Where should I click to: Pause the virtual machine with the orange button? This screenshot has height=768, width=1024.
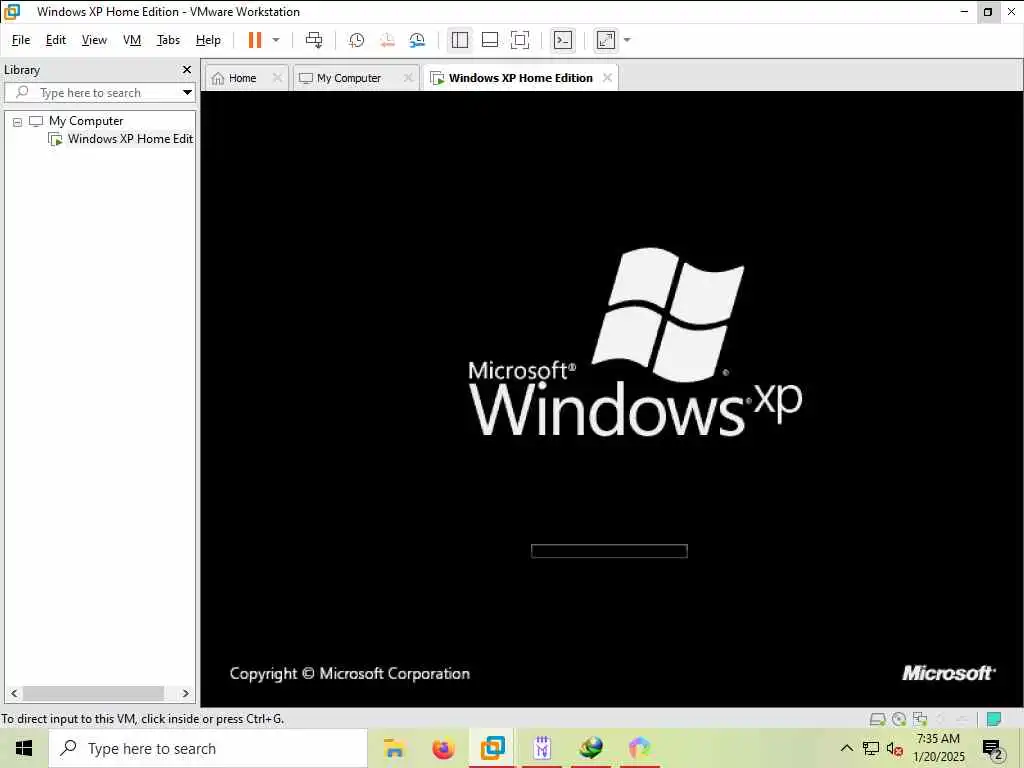pyautogui.click(x=255, y=40)
